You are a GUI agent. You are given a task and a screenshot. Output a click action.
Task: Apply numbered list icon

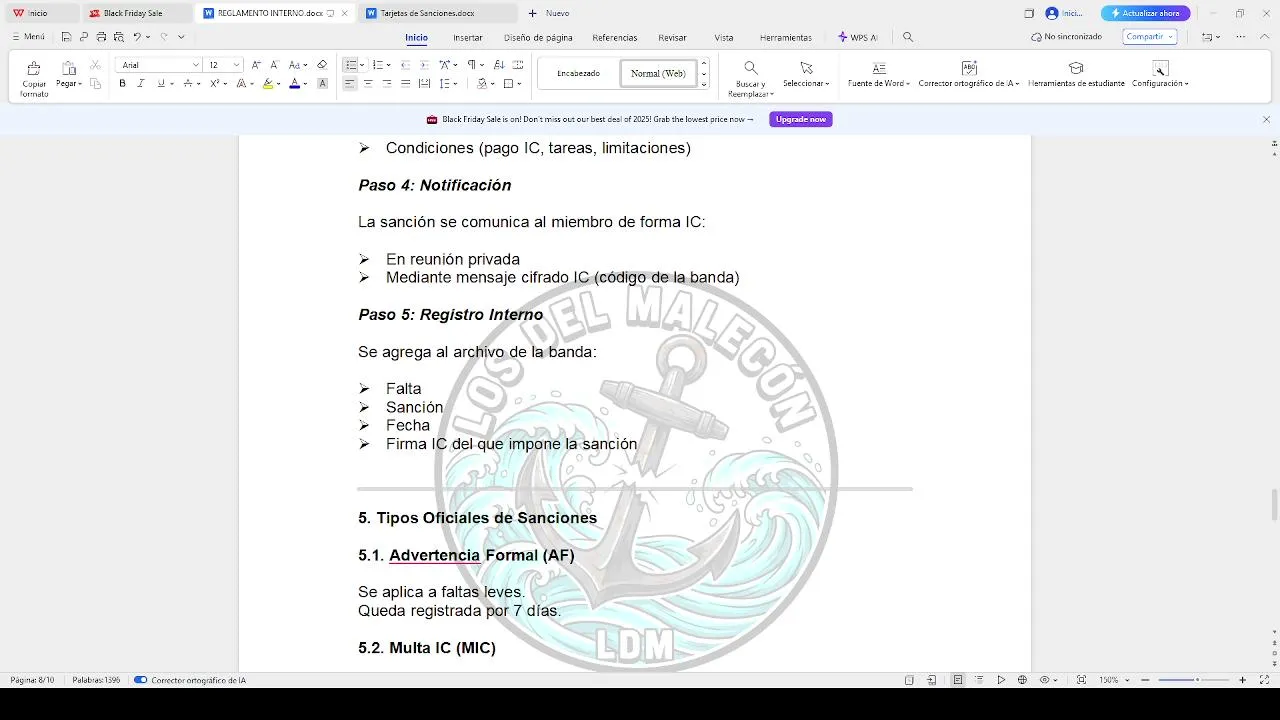point(376,65)
